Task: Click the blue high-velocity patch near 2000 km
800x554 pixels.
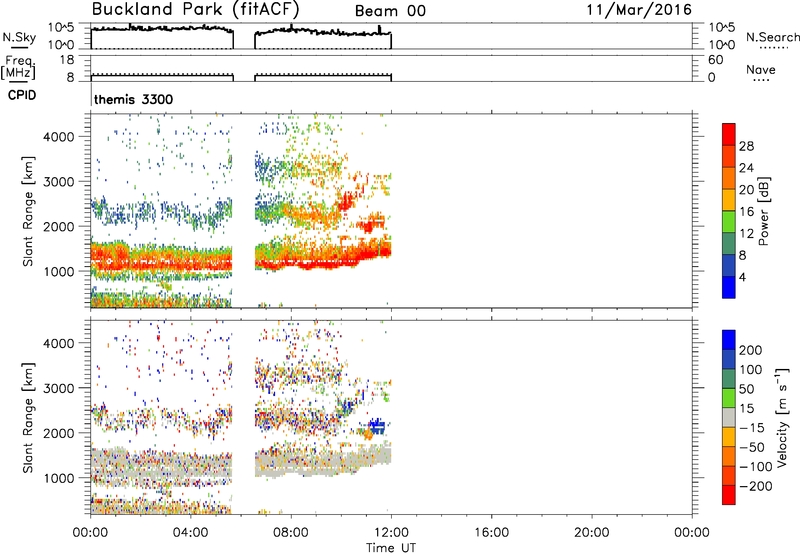Action: [x=378, y=425]
